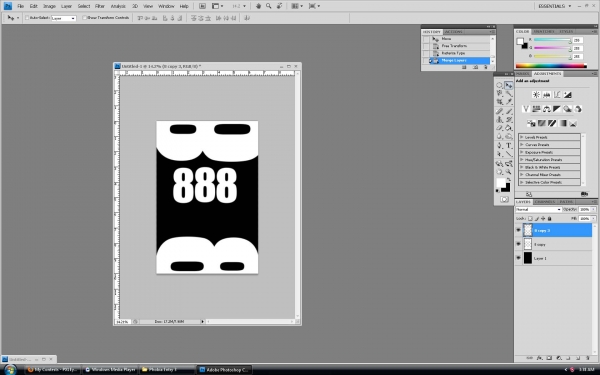Select the Brush tool
Screen dimensions: 600x375
pos(509,111)
